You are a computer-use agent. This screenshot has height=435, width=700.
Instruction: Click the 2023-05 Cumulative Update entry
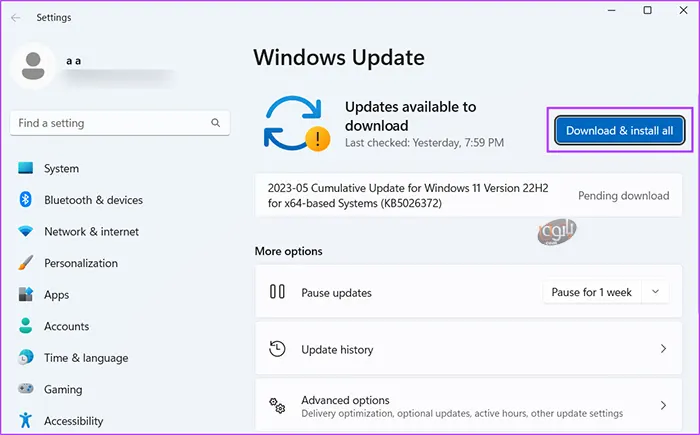click(x=468, y=196)
